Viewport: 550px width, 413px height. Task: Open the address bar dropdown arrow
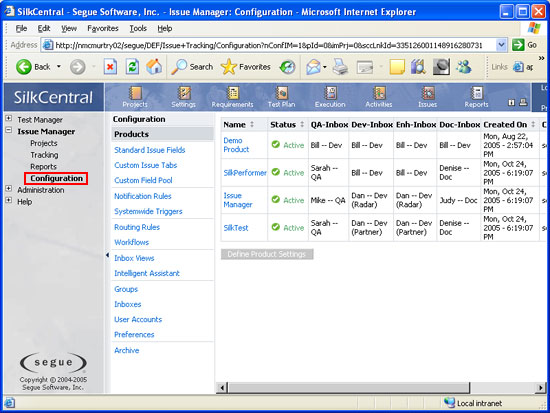coord(502,45)
